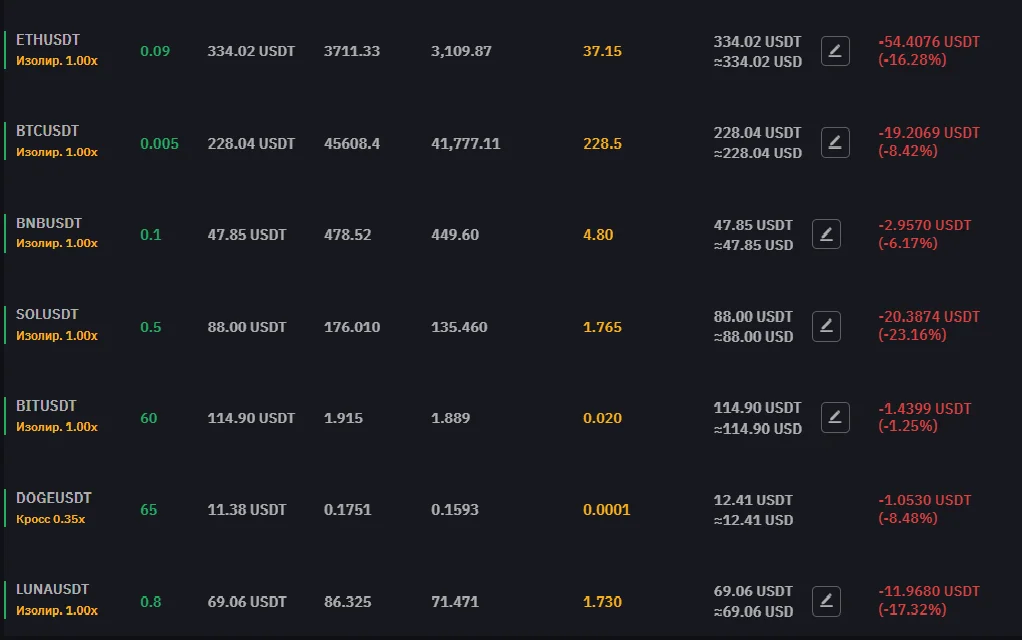1022x640 pixels.
Task: Open the ETHUSDT contract symbol
Action: click(x=48, y=40)
